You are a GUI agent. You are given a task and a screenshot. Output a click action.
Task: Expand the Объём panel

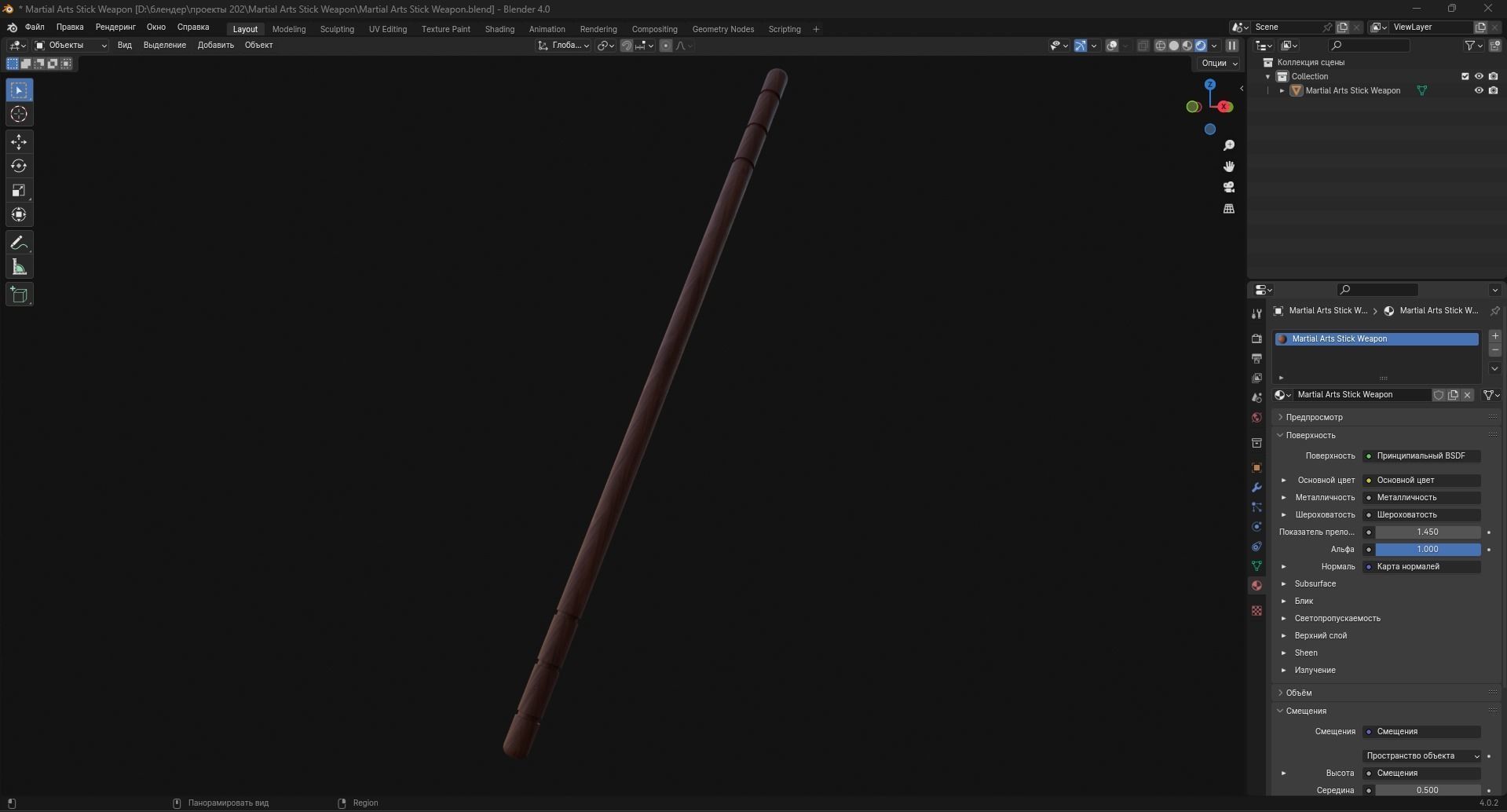tap(1299, 693)
